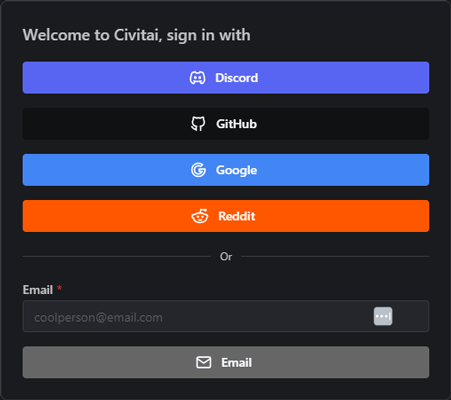Image resolution: width=451 pixels, height=400 pixels.
Task: Sign in with the purple Discord button
Action: click(226, 78)
